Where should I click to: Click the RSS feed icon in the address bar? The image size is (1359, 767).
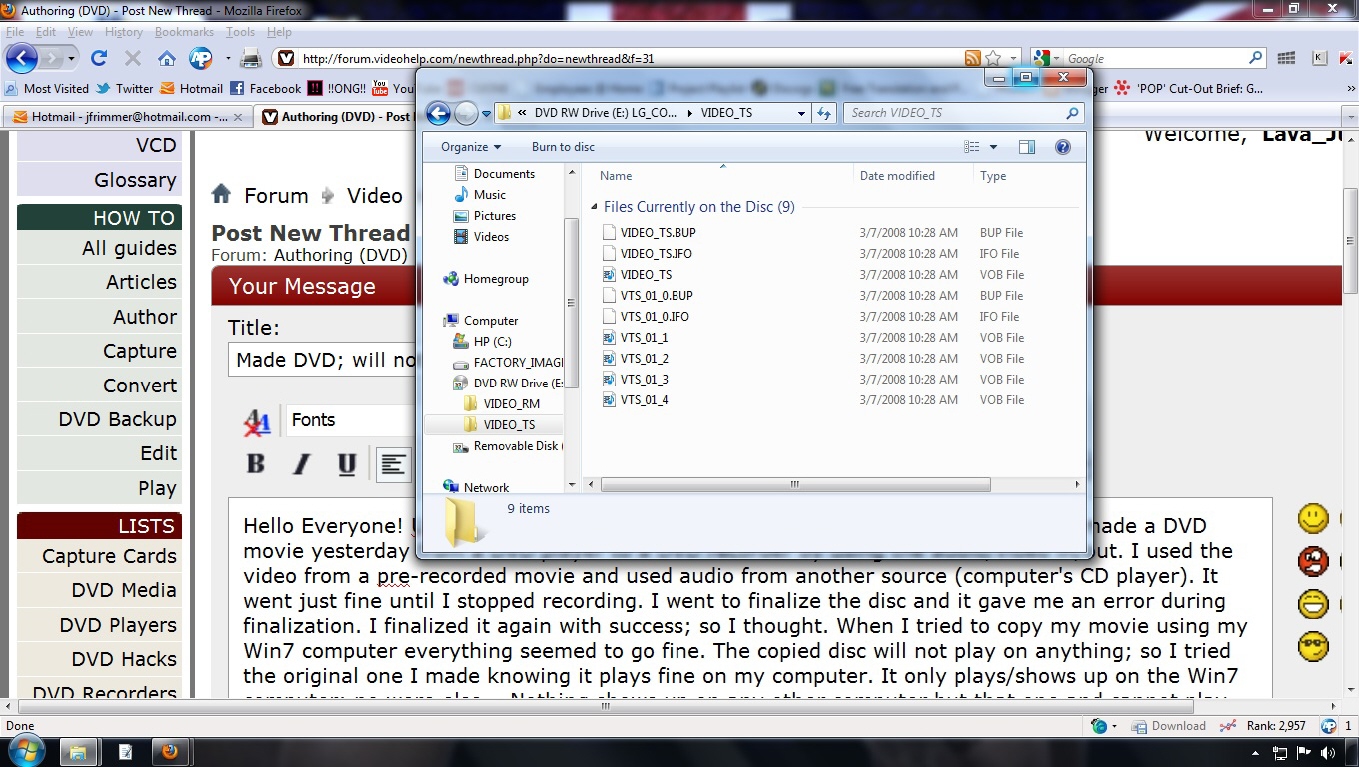tap(972, 58)
